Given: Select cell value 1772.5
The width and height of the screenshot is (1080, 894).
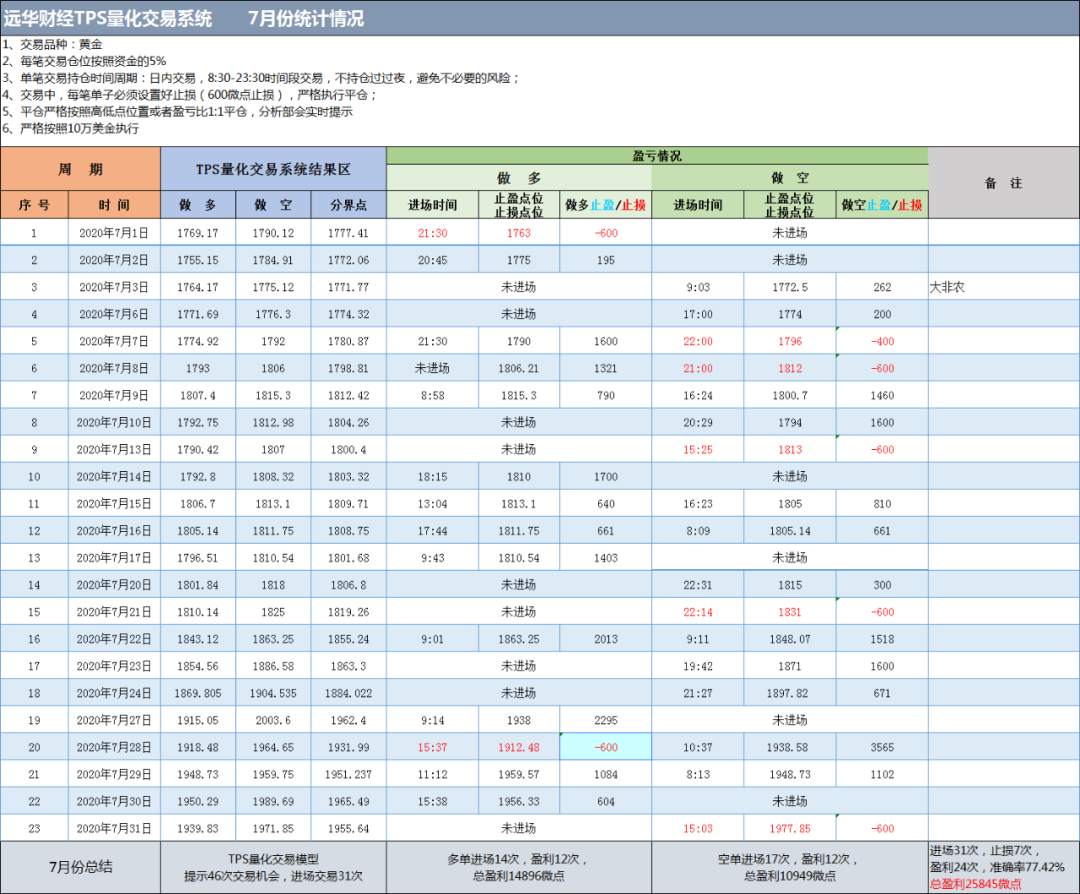Looking at the screenshot, I should pos(790,287).
